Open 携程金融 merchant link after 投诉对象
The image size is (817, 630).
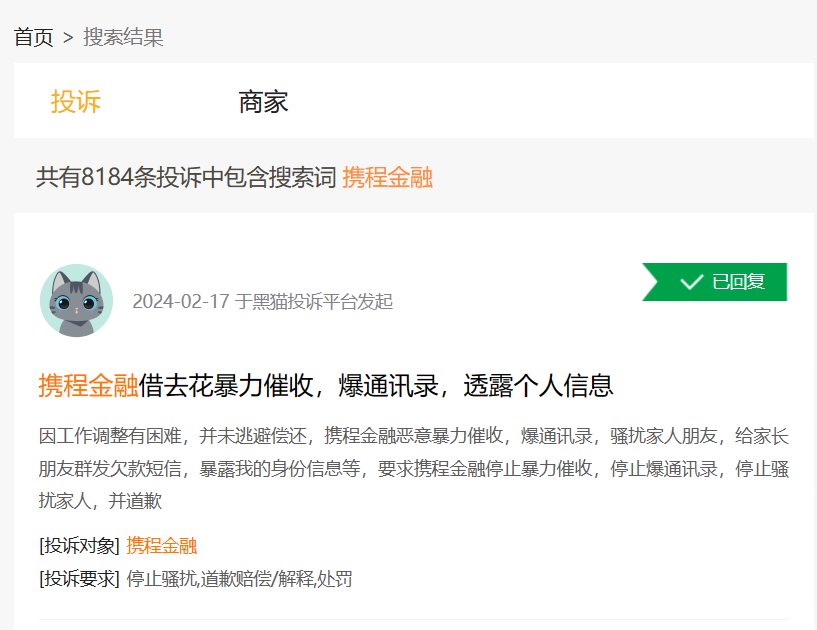tap(162, 546)
